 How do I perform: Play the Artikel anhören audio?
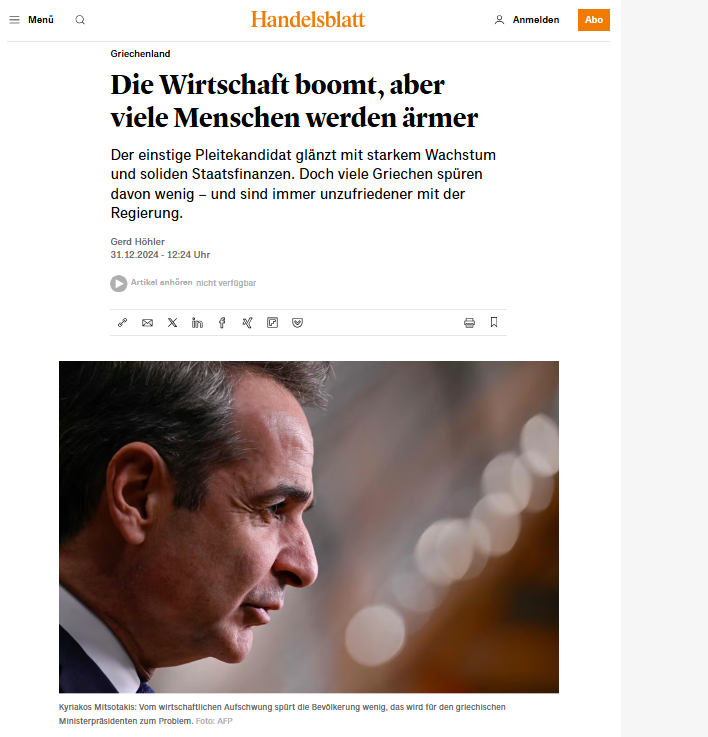click(118, 283)
